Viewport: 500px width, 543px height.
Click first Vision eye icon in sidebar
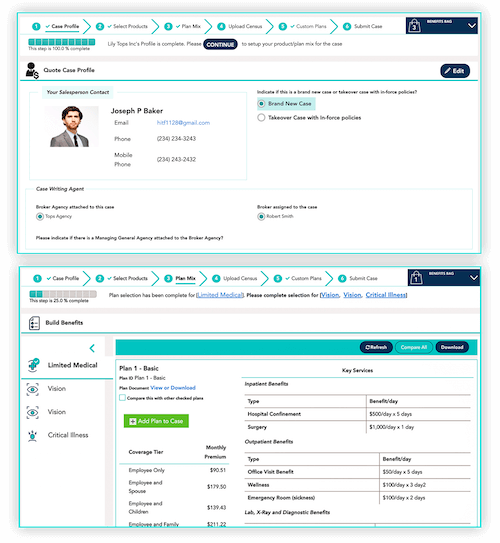(33, 389)
